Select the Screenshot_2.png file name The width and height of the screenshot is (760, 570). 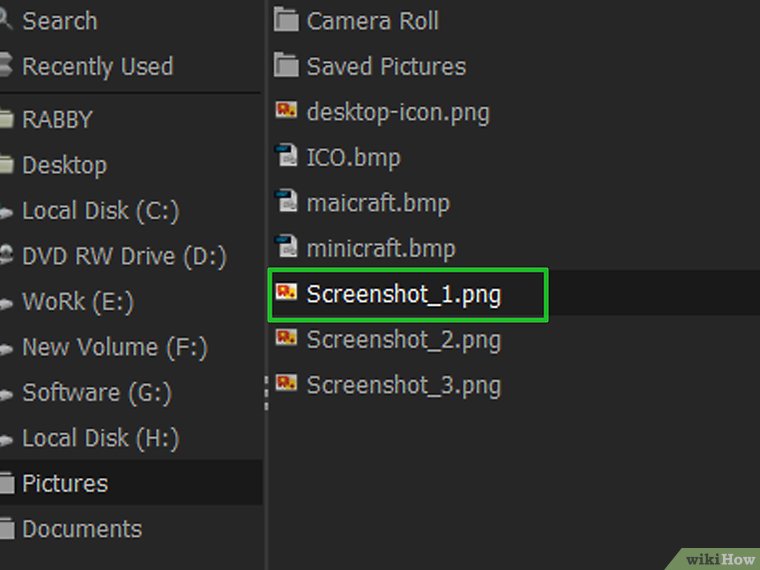coord(403,340)
